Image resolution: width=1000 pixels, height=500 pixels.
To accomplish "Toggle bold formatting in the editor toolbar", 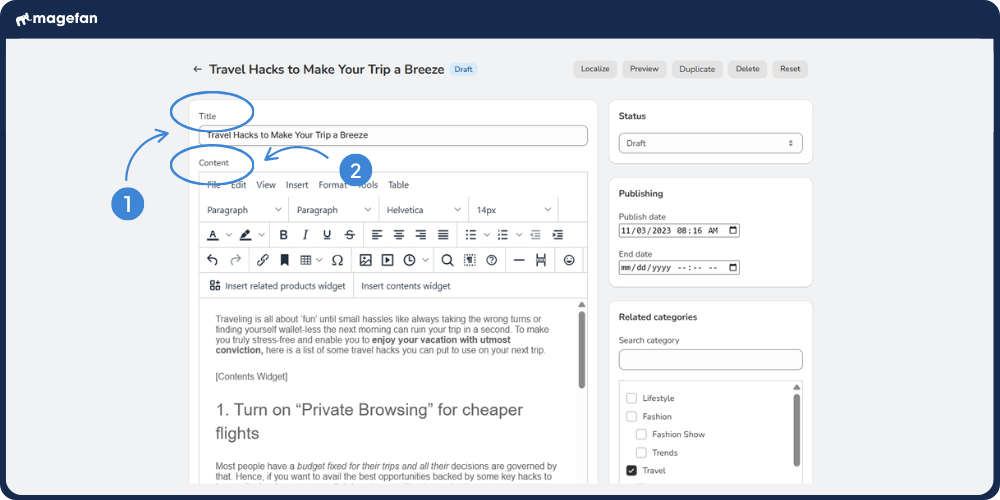I will (283, 235).
